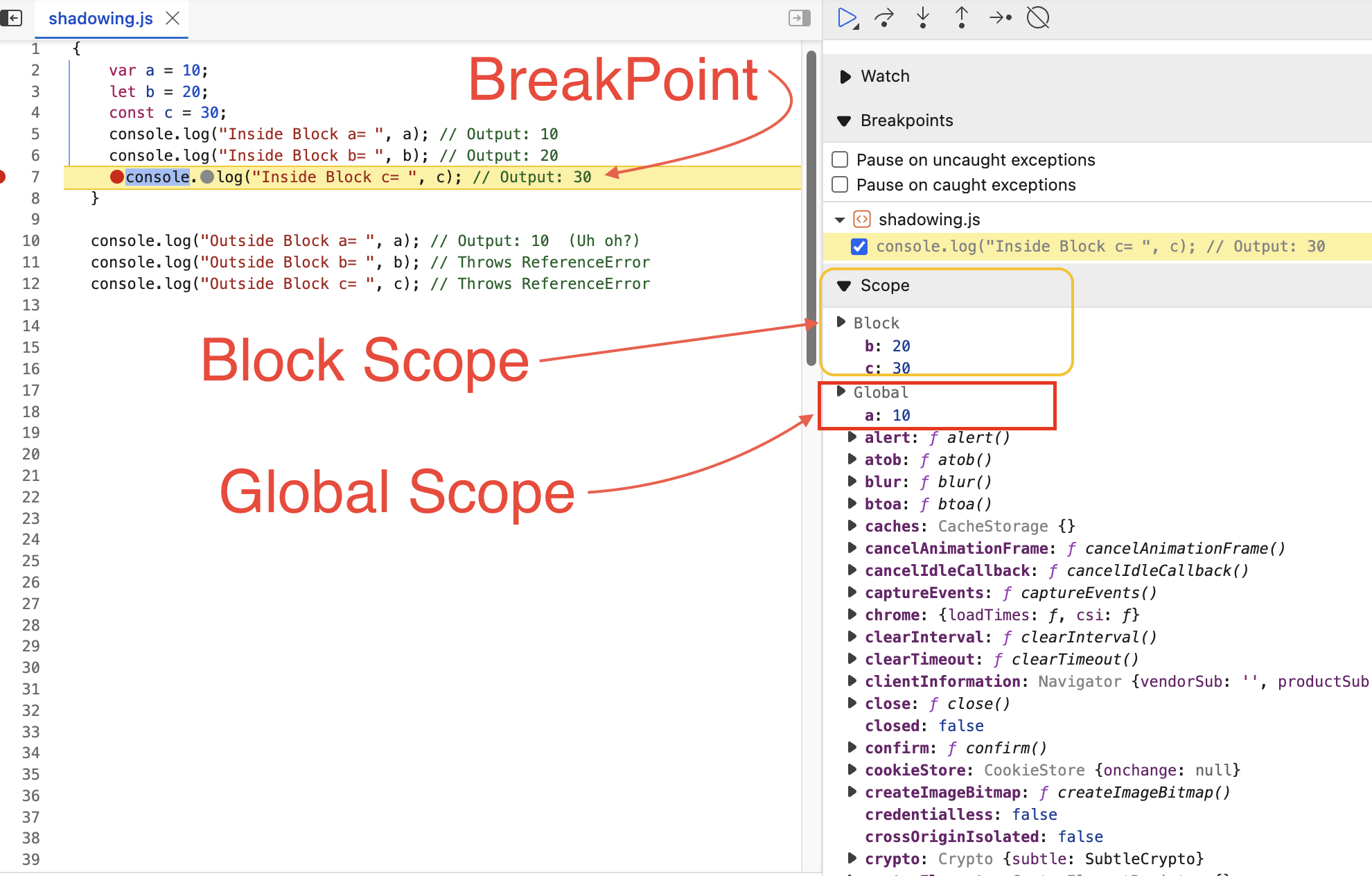The height and width of the screenshot is (876, 1372).
Task: Select crossOriginIsolated: false property
Action: pyautogui.click(x=984, y=836)
